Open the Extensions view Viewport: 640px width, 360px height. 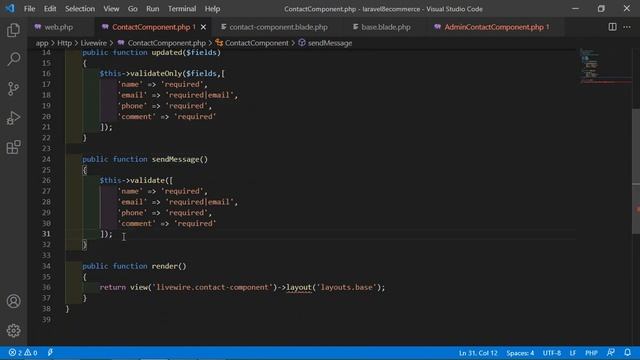13,147
